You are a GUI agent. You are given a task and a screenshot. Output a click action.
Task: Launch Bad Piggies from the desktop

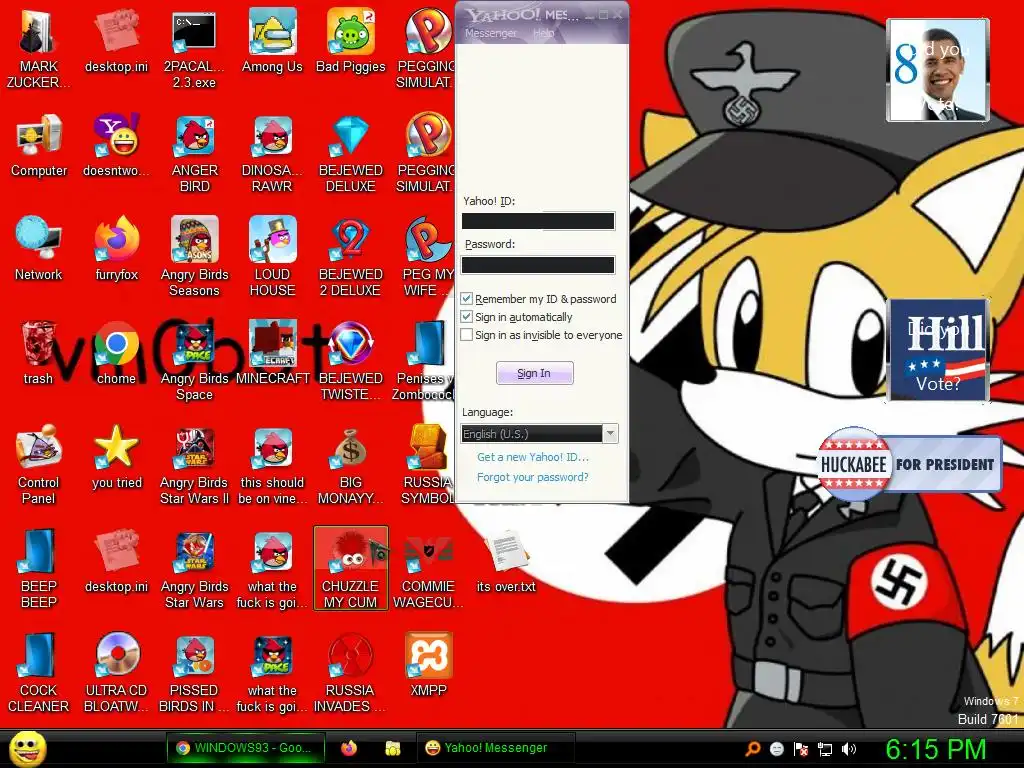[351, 40]
